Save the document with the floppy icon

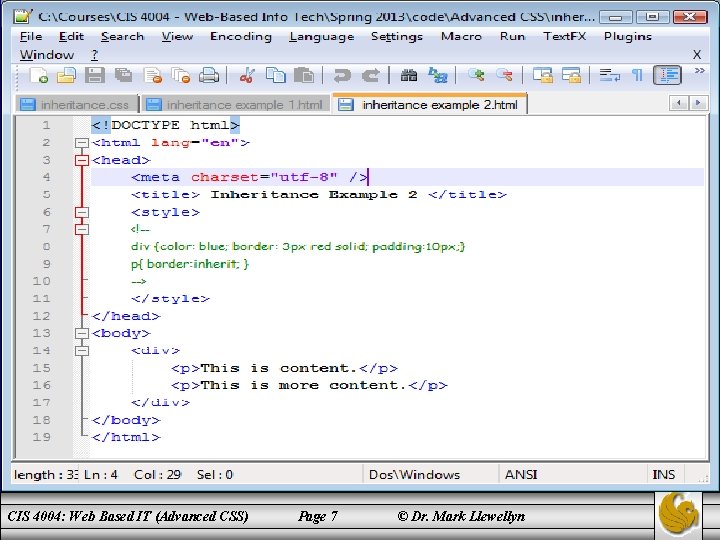[95, 75]
